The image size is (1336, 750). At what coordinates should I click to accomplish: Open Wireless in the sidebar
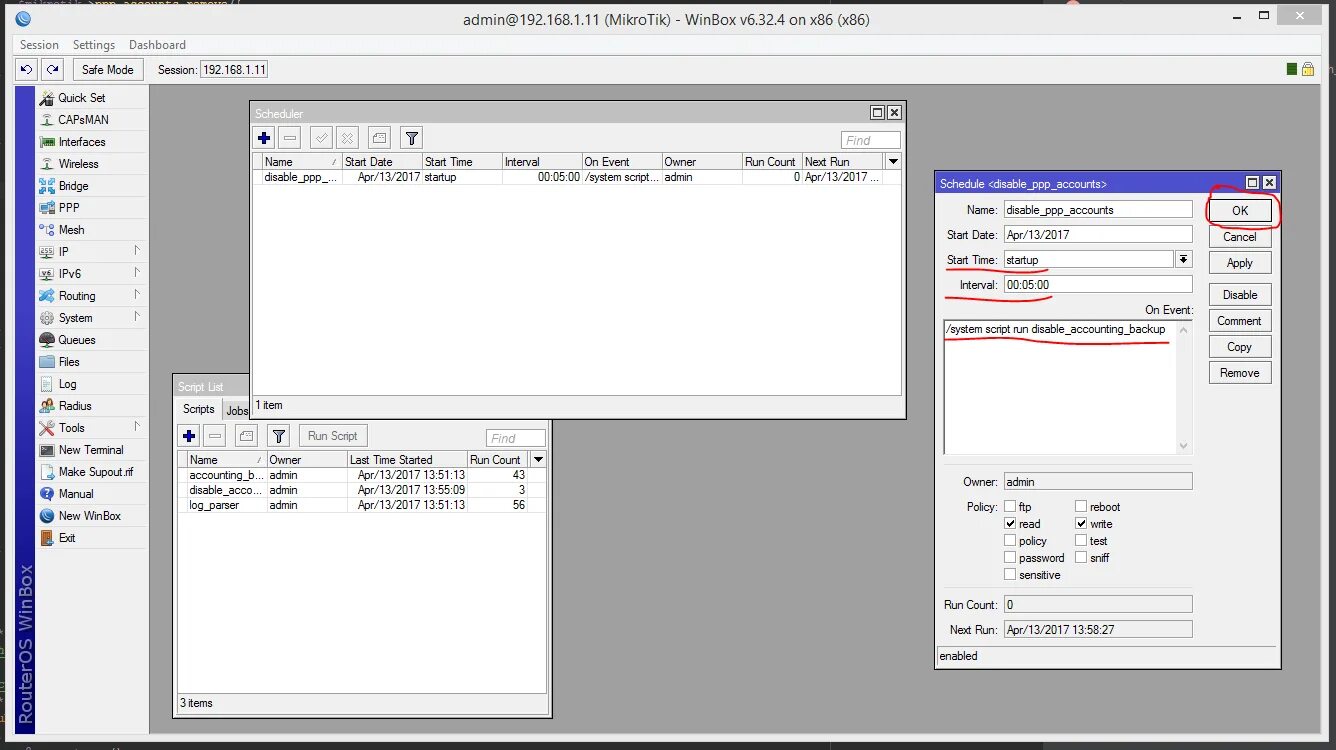pyautogui.click(x=78, y=164)
